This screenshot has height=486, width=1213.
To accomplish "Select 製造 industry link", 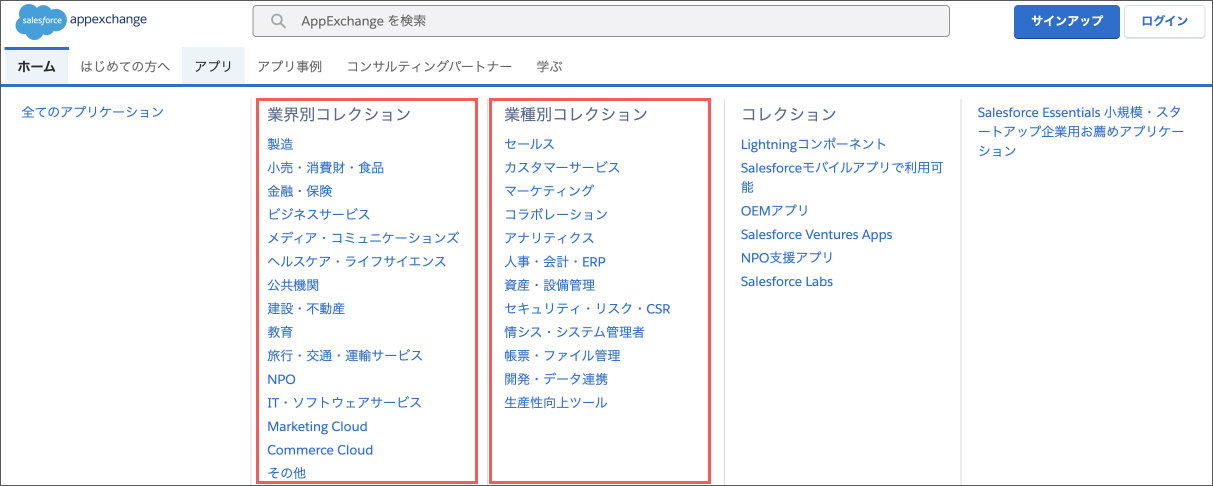I will point(280,144).
